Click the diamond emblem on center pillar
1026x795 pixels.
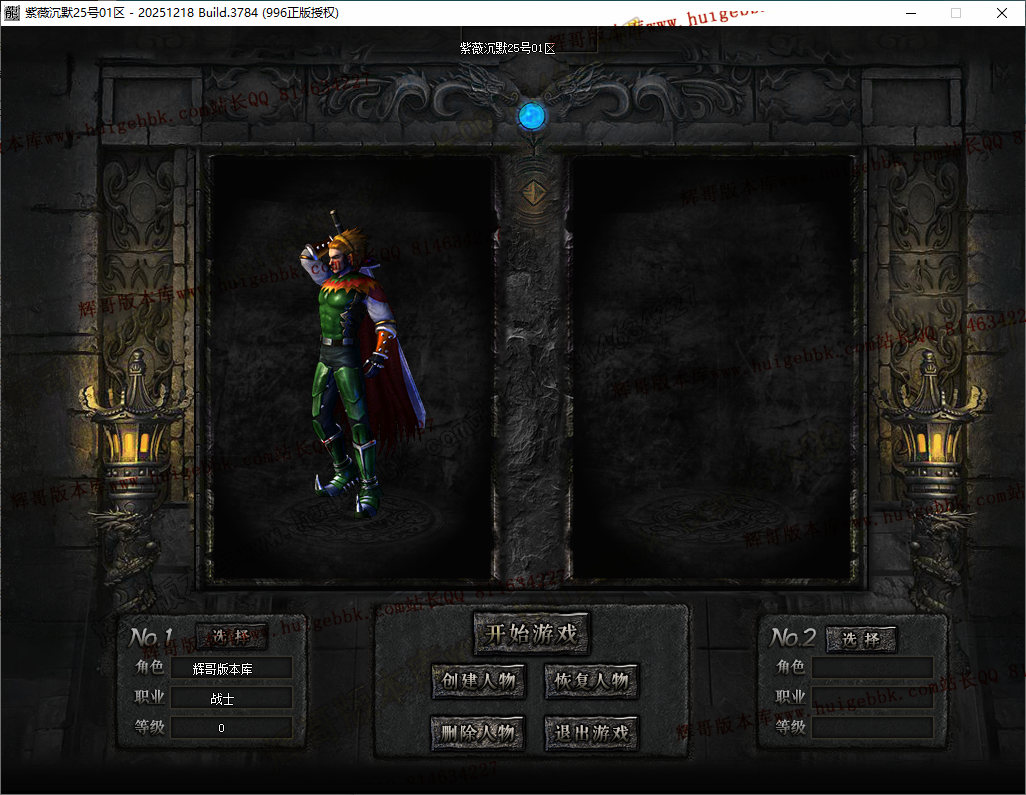(534, 191)
